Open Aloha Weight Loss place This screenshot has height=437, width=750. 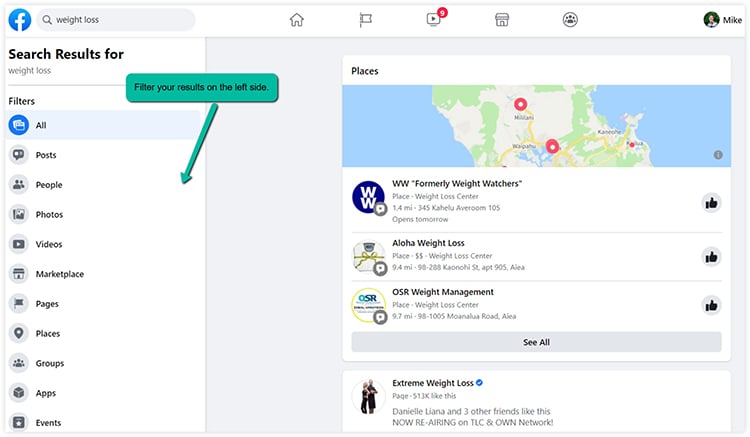tap(428, 243)
